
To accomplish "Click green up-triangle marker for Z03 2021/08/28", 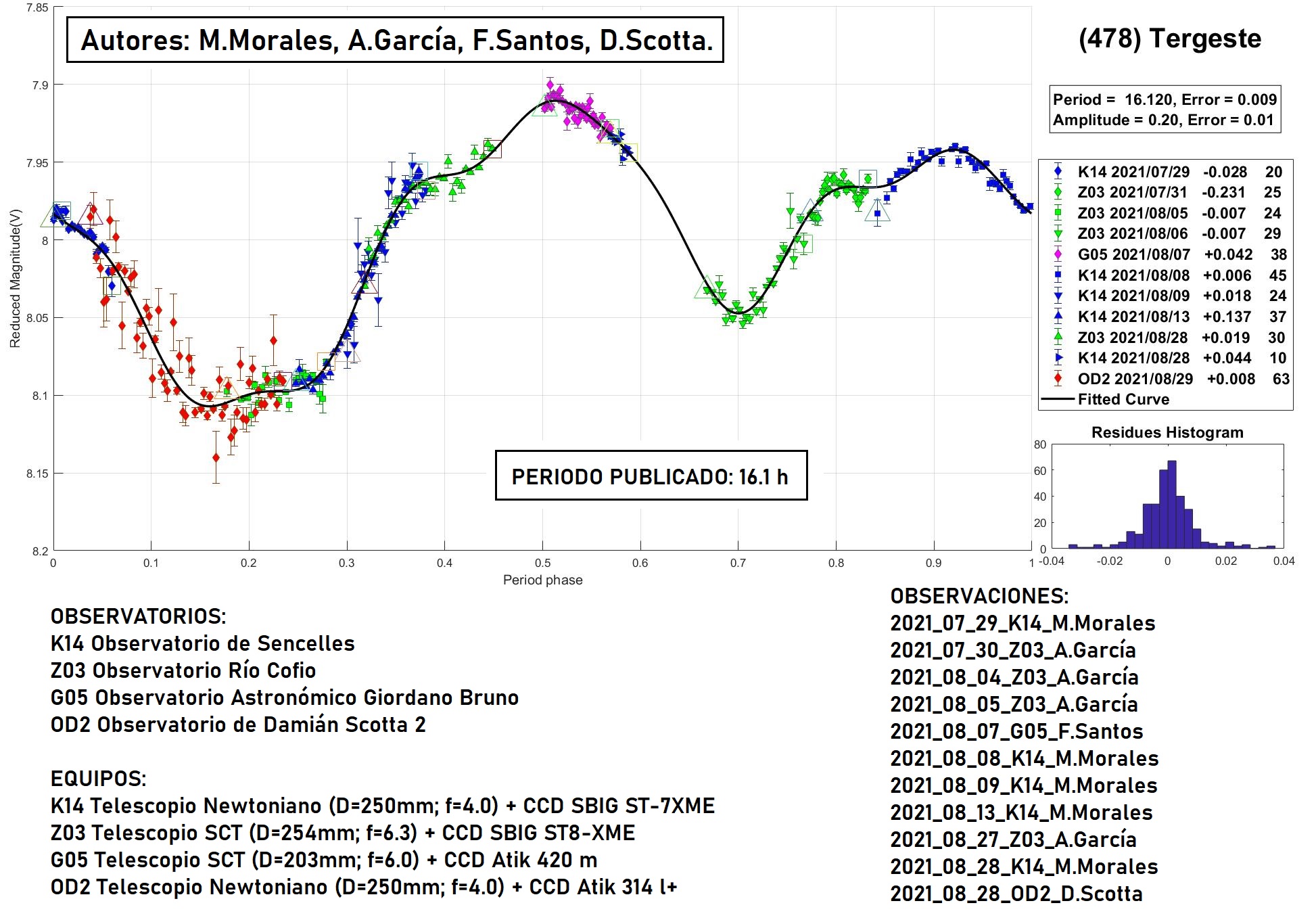I will pyautogui.click(x=1058, y=337).
